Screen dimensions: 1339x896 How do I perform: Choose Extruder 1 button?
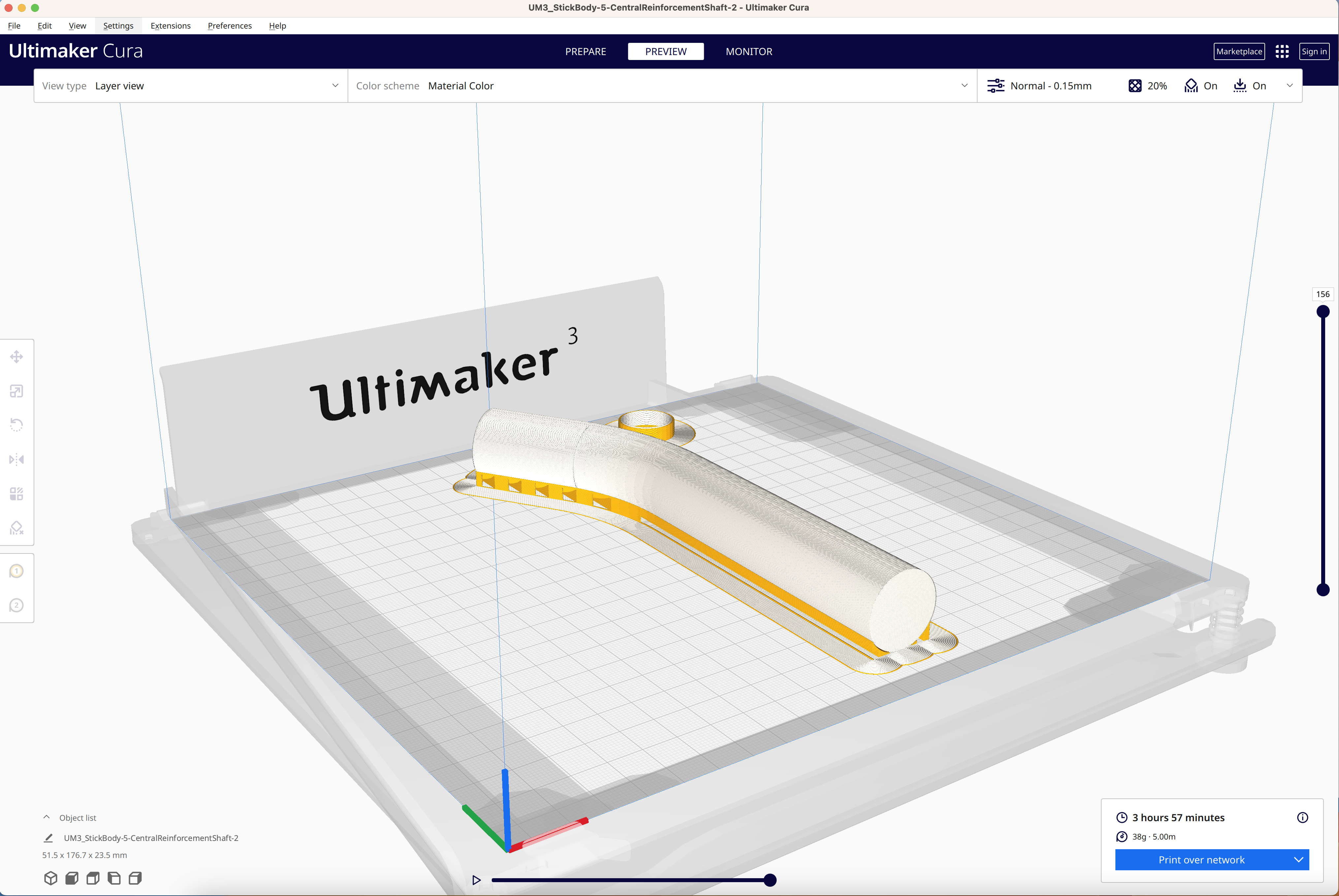tap(16, 571)
